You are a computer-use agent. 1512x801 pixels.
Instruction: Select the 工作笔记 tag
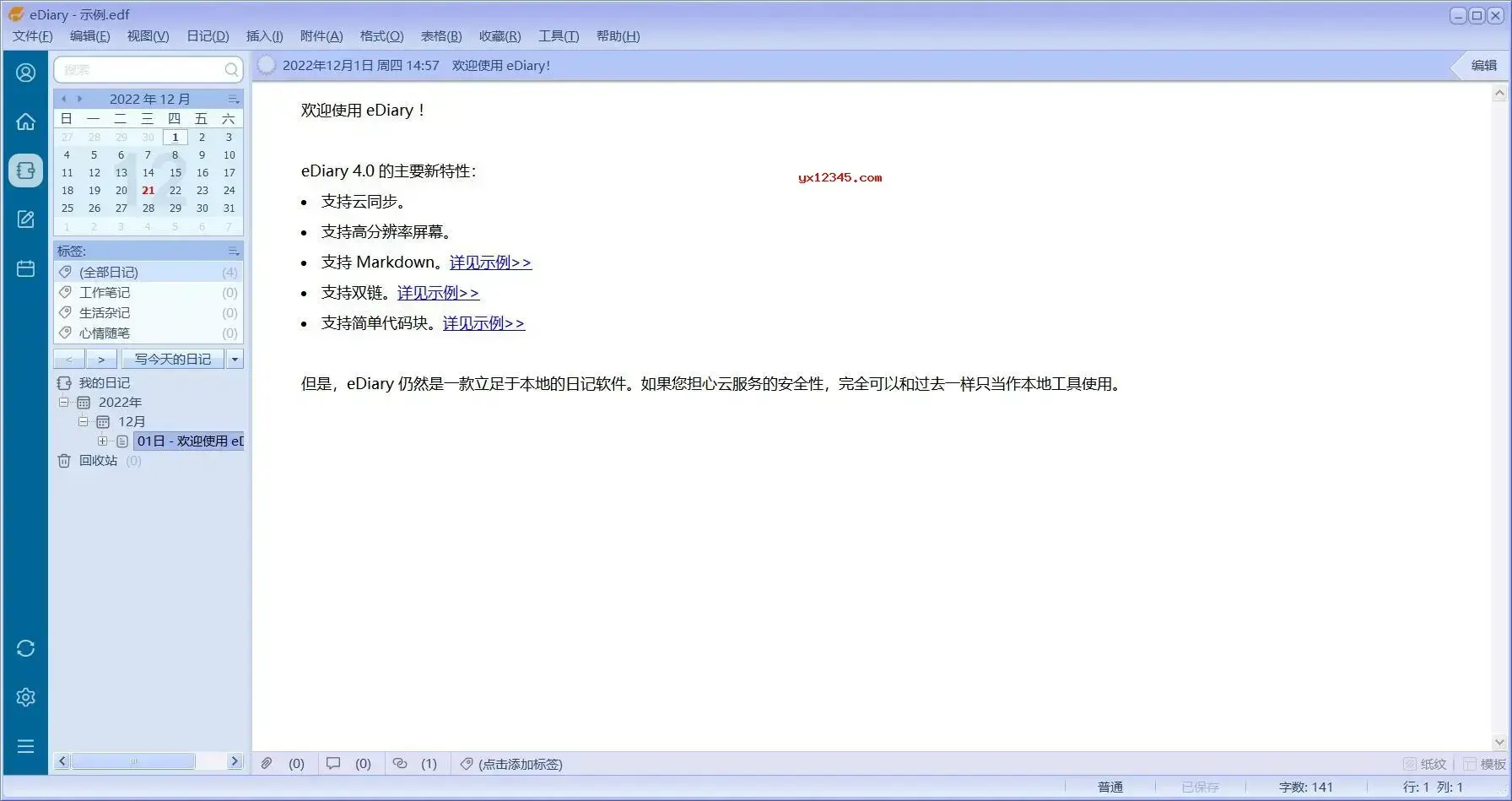pyautogui.click(x=105, y=292)
